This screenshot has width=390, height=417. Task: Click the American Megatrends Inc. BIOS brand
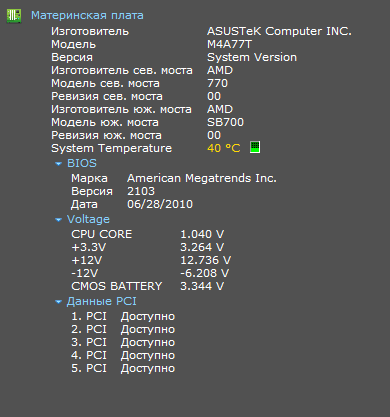pyautogui.click(x=202, y=178)
